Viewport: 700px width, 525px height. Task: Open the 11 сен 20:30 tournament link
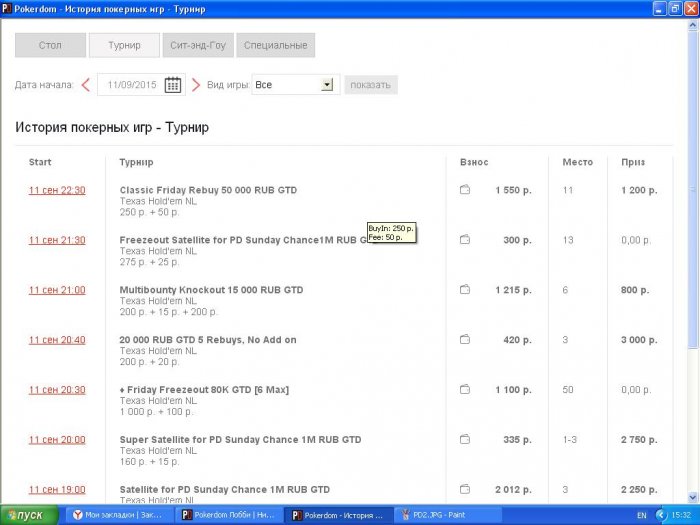[x=57, y=390]
